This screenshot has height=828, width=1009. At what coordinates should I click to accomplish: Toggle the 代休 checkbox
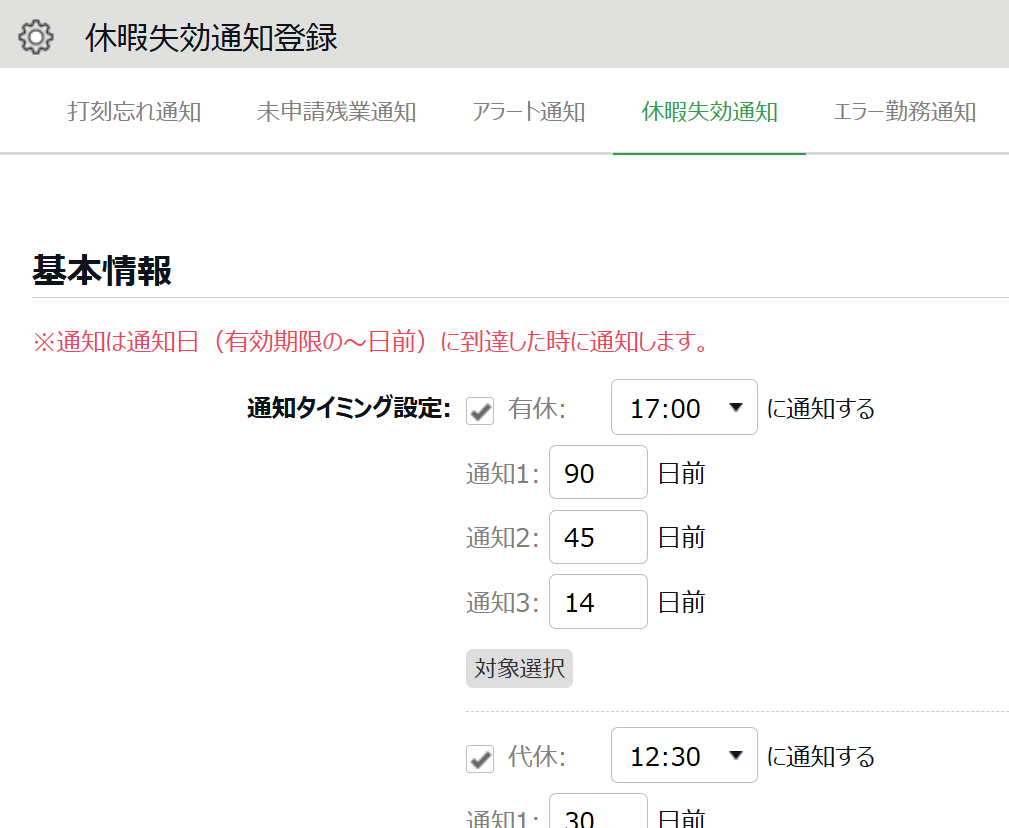point(480,759)
